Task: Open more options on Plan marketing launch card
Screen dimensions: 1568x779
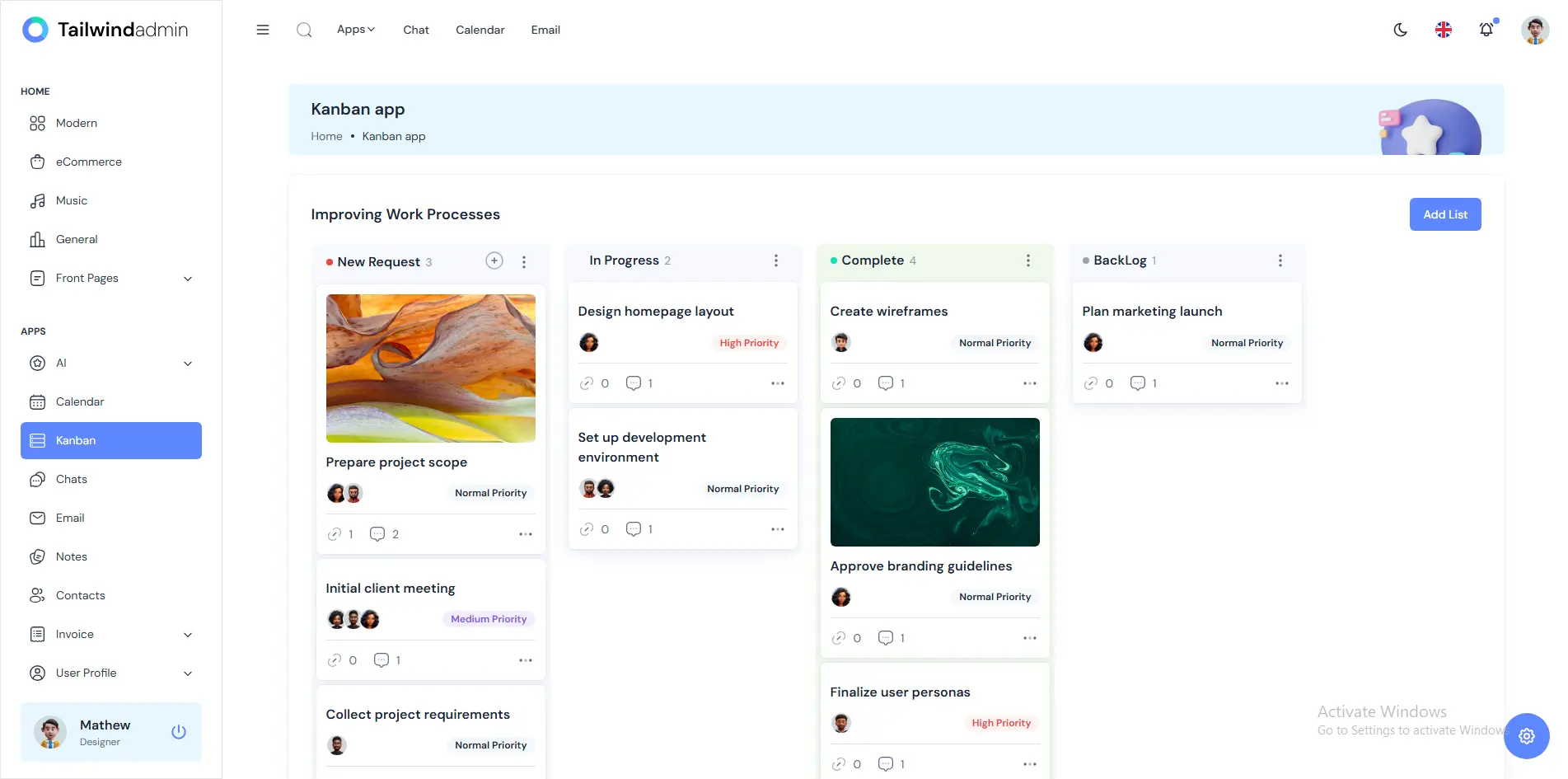Action: click(x=1282, y=383)
